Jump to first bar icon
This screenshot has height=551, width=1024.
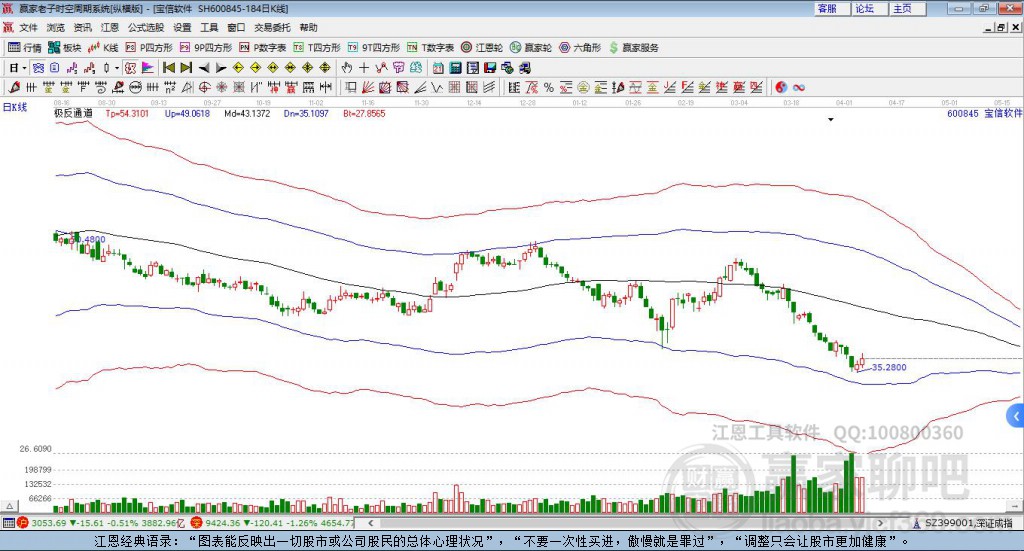coord(168,68)
